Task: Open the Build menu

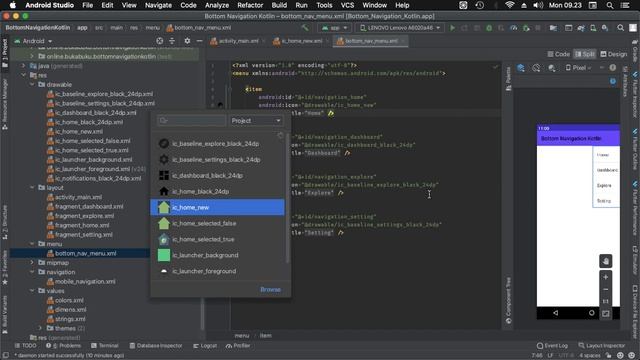Action: pos(279,5)
